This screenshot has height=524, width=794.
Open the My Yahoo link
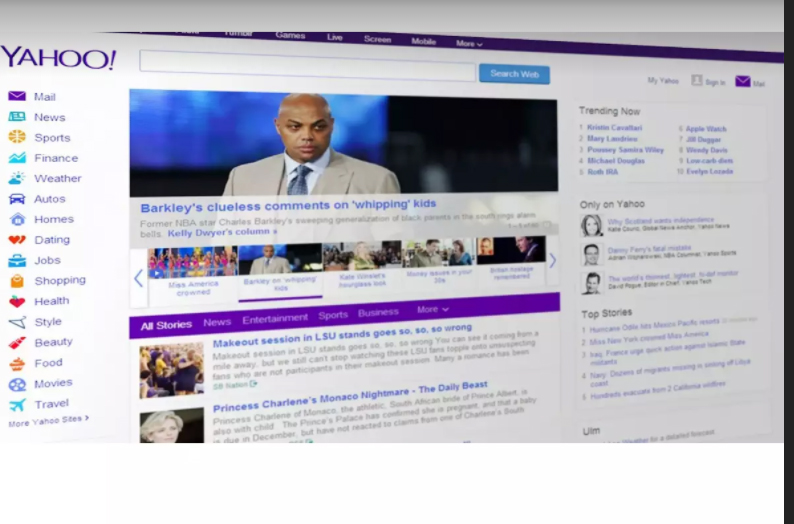point(663,80)
